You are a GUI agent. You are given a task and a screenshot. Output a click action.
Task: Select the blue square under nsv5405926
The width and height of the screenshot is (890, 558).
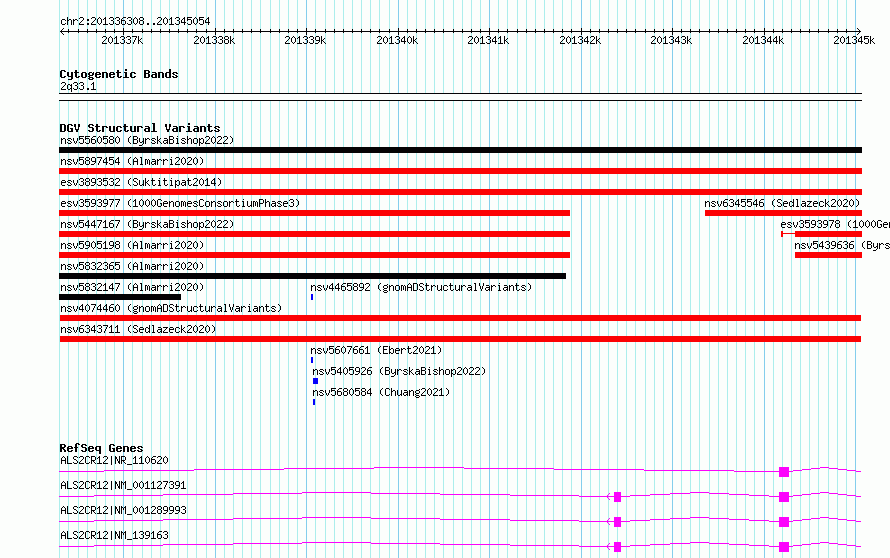316,381
